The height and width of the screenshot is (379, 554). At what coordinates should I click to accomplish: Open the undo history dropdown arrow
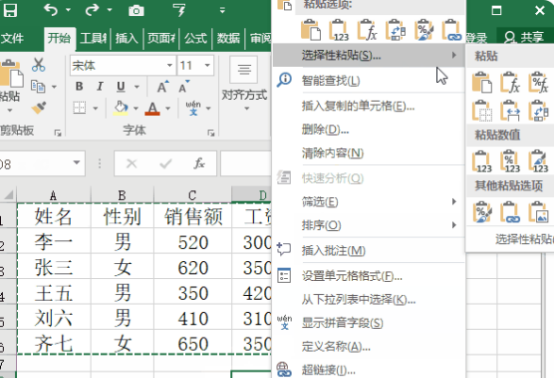[x=68, y=10]
